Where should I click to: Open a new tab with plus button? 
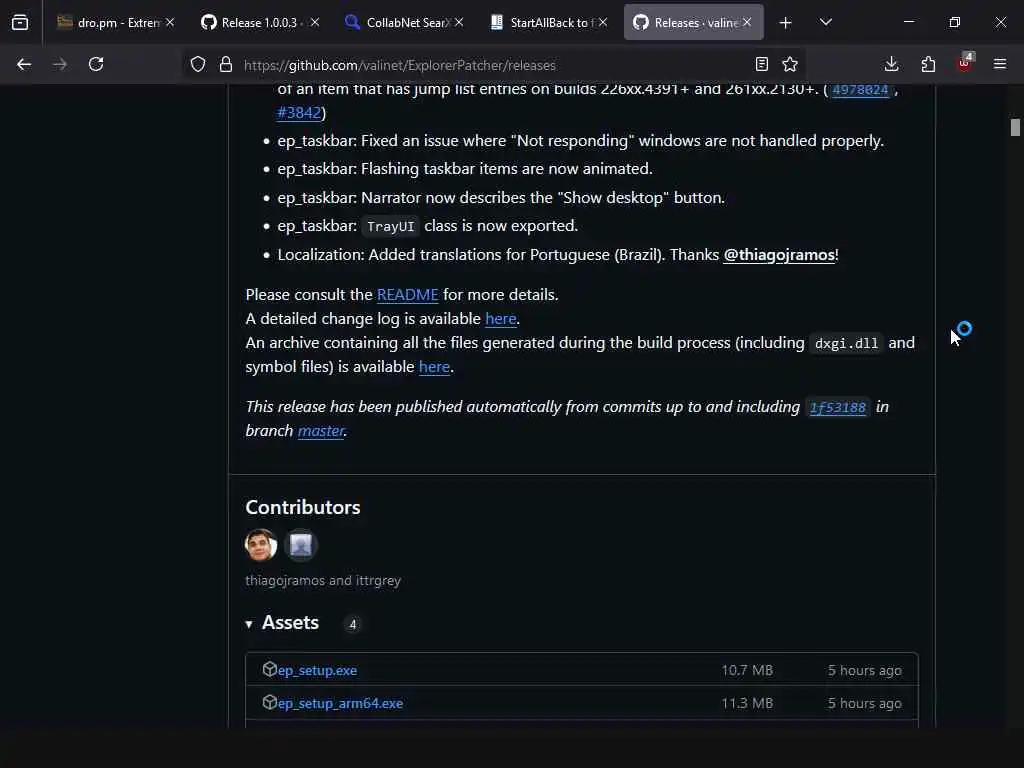click(x=786, y=23)
